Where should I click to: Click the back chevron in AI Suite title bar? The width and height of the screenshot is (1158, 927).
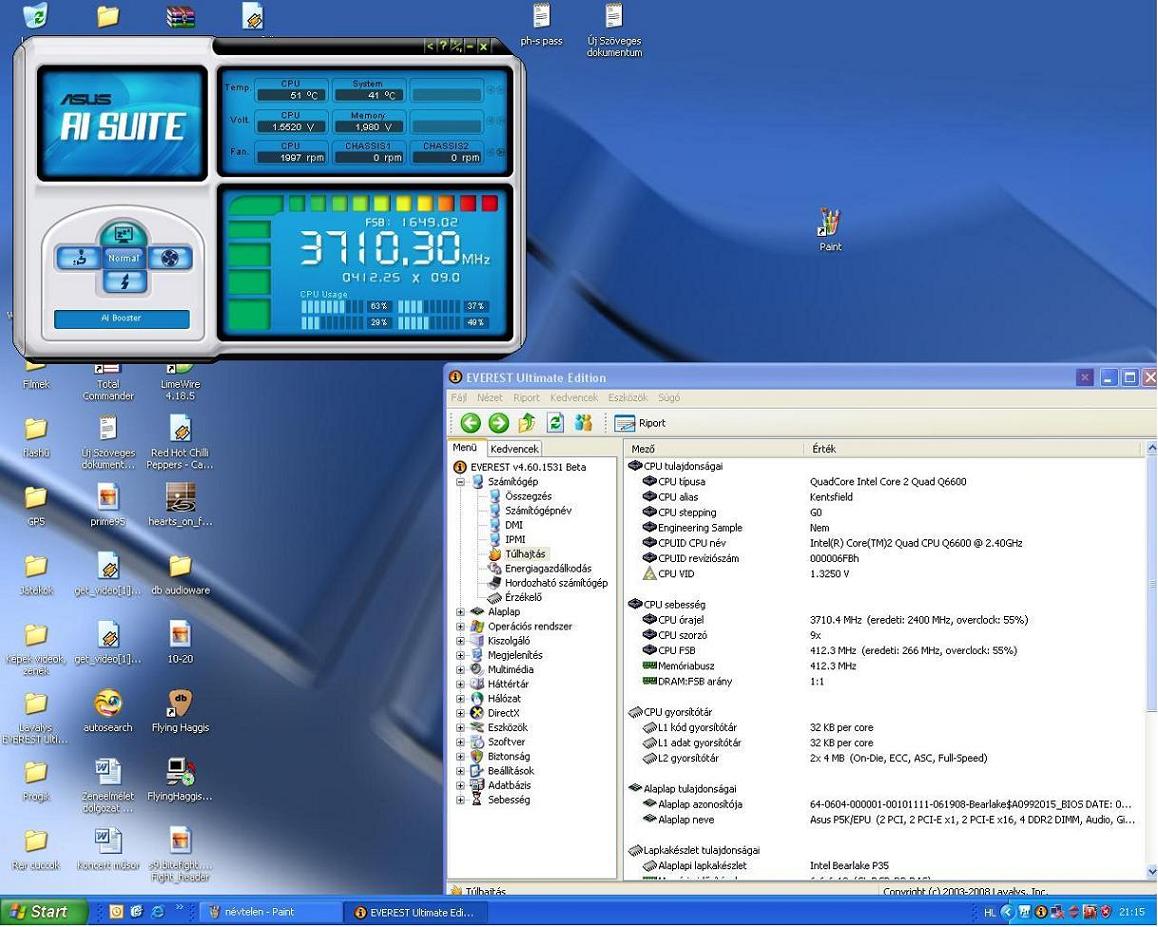pyautogui.click(x=430, y=46)
